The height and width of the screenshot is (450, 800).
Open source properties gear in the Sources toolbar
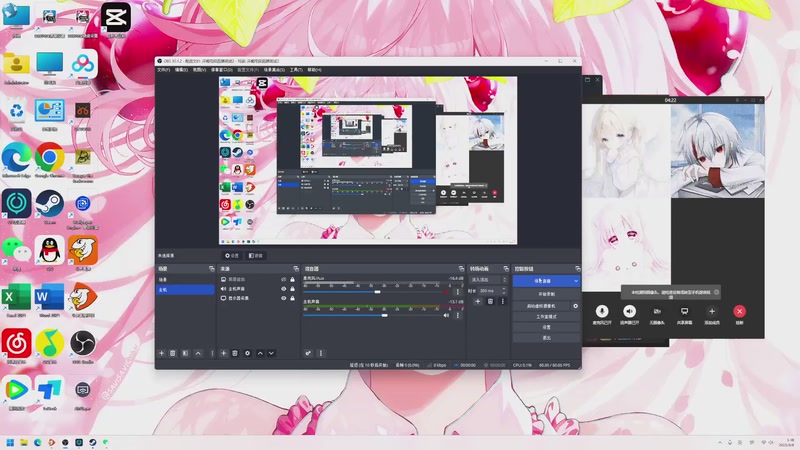tap(247, 353)
